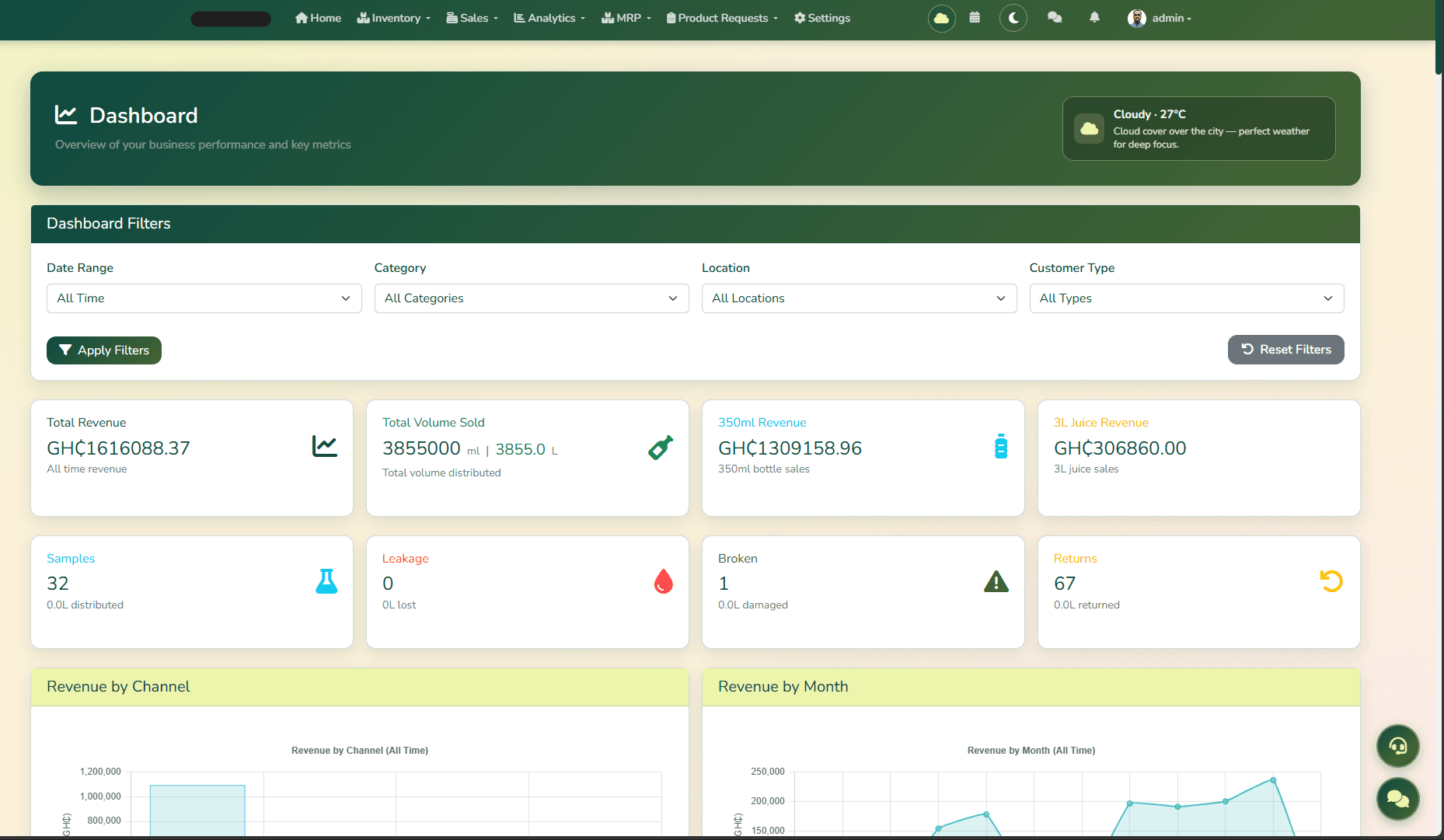Expand the All Locations dropdown
This screenshot has height=840, width=1444.
[x=859, y=298]
